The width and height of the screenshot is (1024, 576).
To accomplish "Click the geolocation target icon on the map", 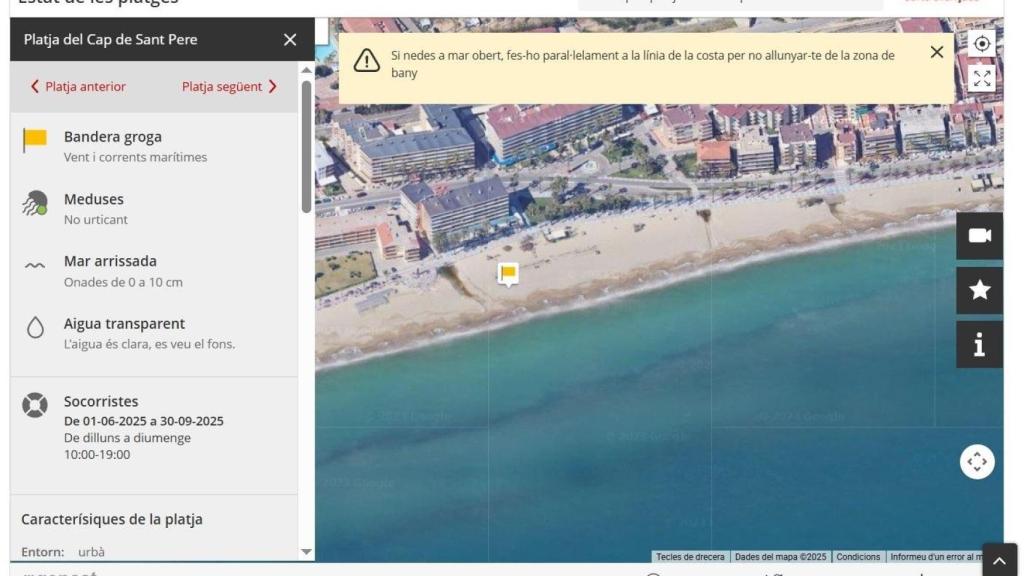I will 981,43.
